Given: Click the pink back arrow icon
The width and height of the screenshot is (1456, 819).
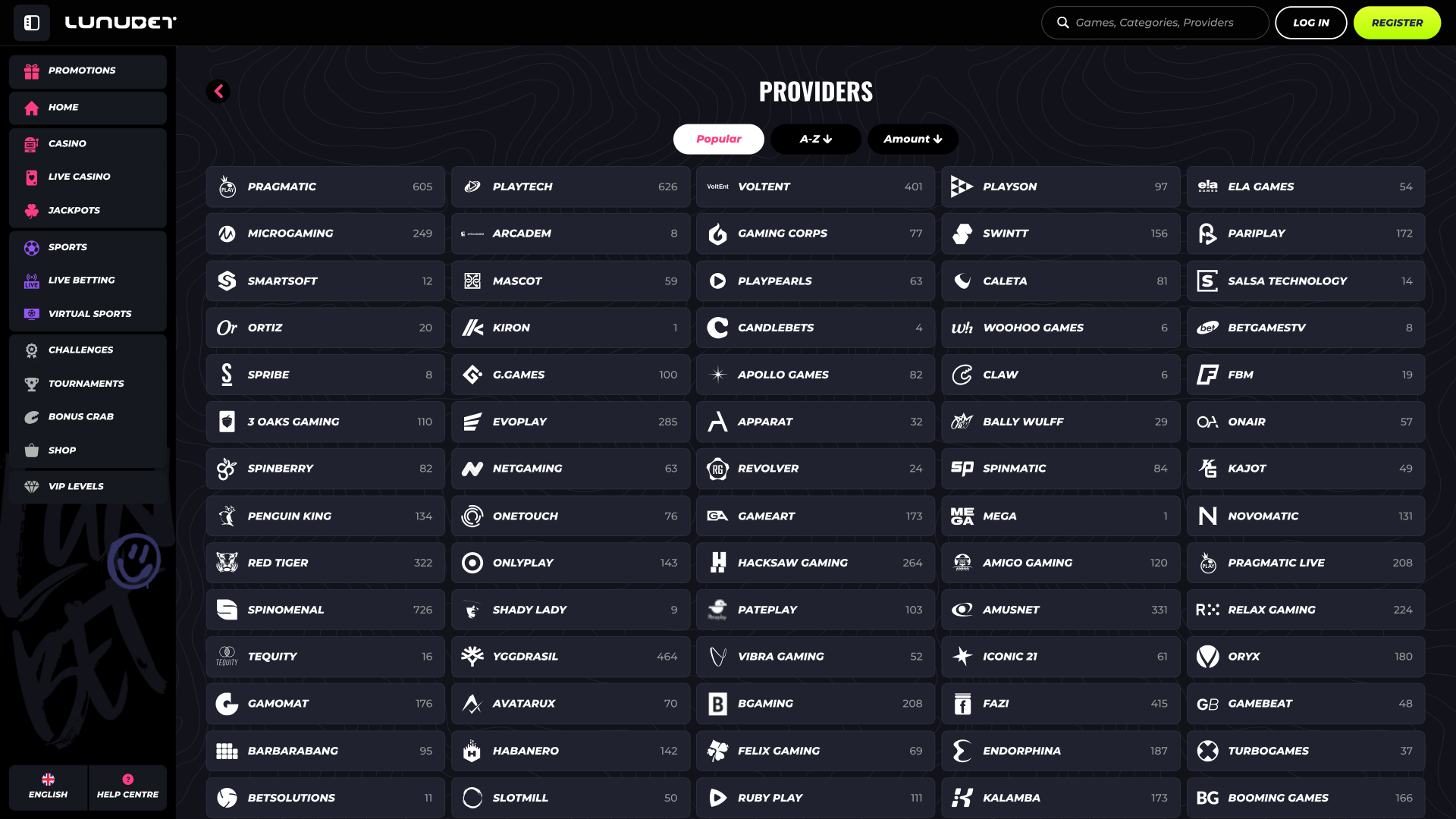Looking at the screenshot, I should 218,92.
